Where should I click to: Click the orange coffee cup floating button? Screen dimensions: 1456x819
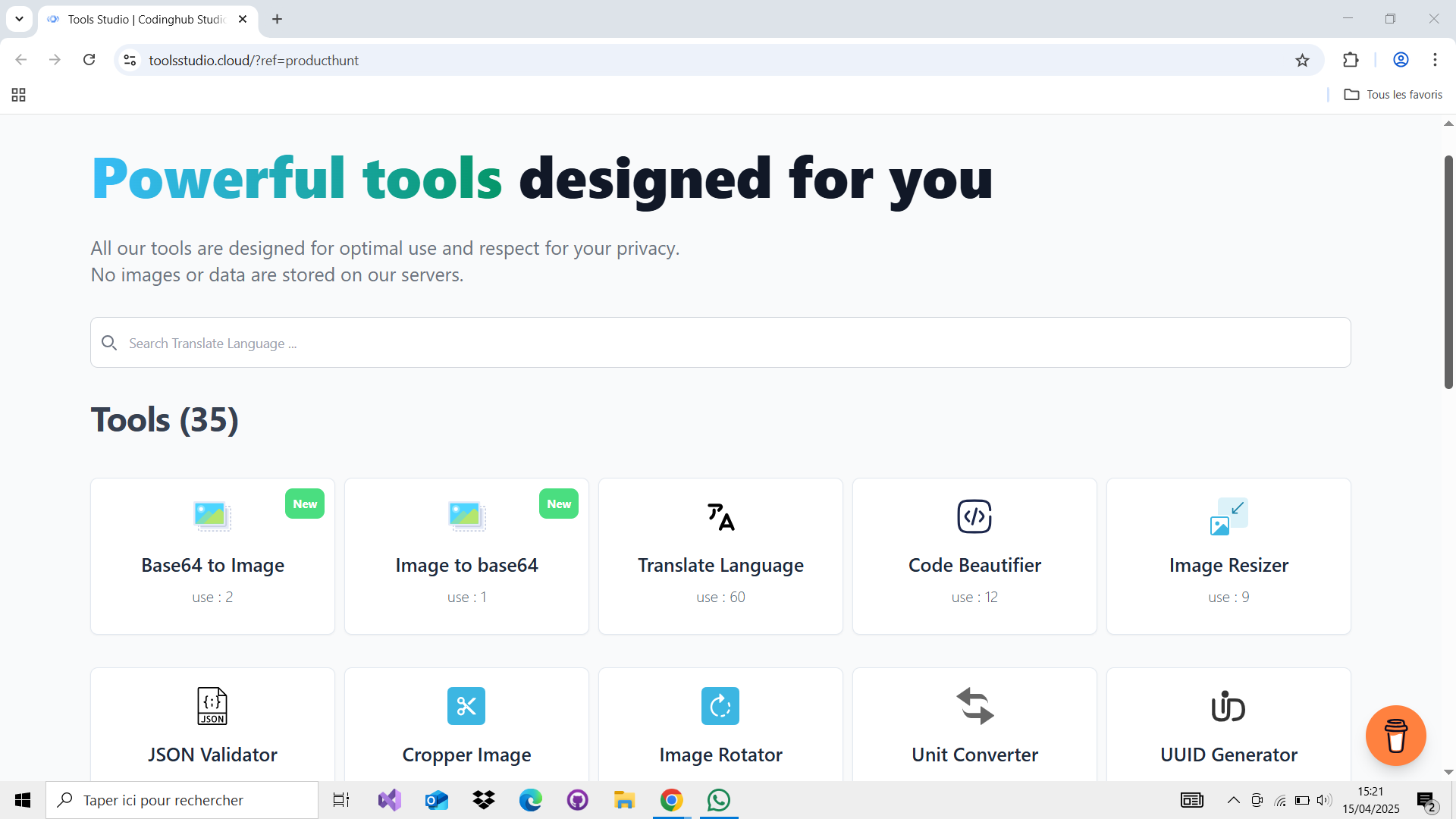pos(1395,736)
